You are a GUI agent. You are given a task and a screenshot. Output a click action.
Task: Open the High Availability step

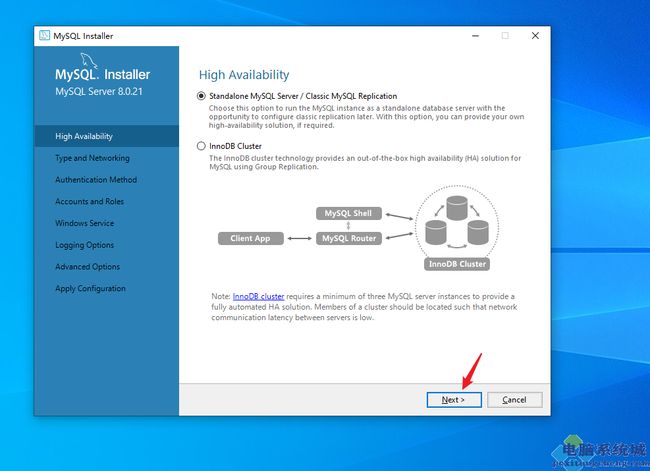107,136
